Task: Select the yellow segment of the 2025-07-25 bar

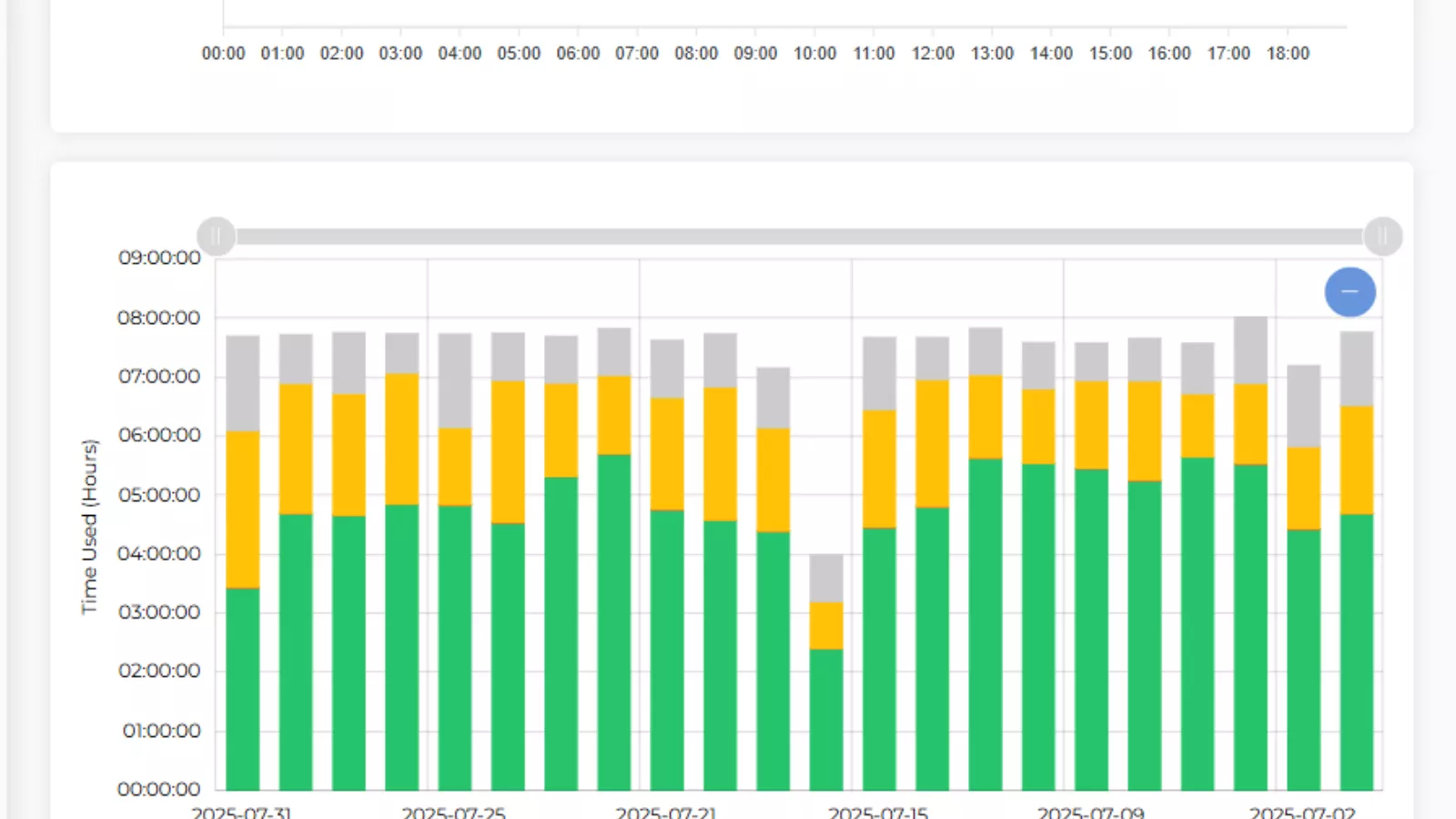Action: [455, 466]
